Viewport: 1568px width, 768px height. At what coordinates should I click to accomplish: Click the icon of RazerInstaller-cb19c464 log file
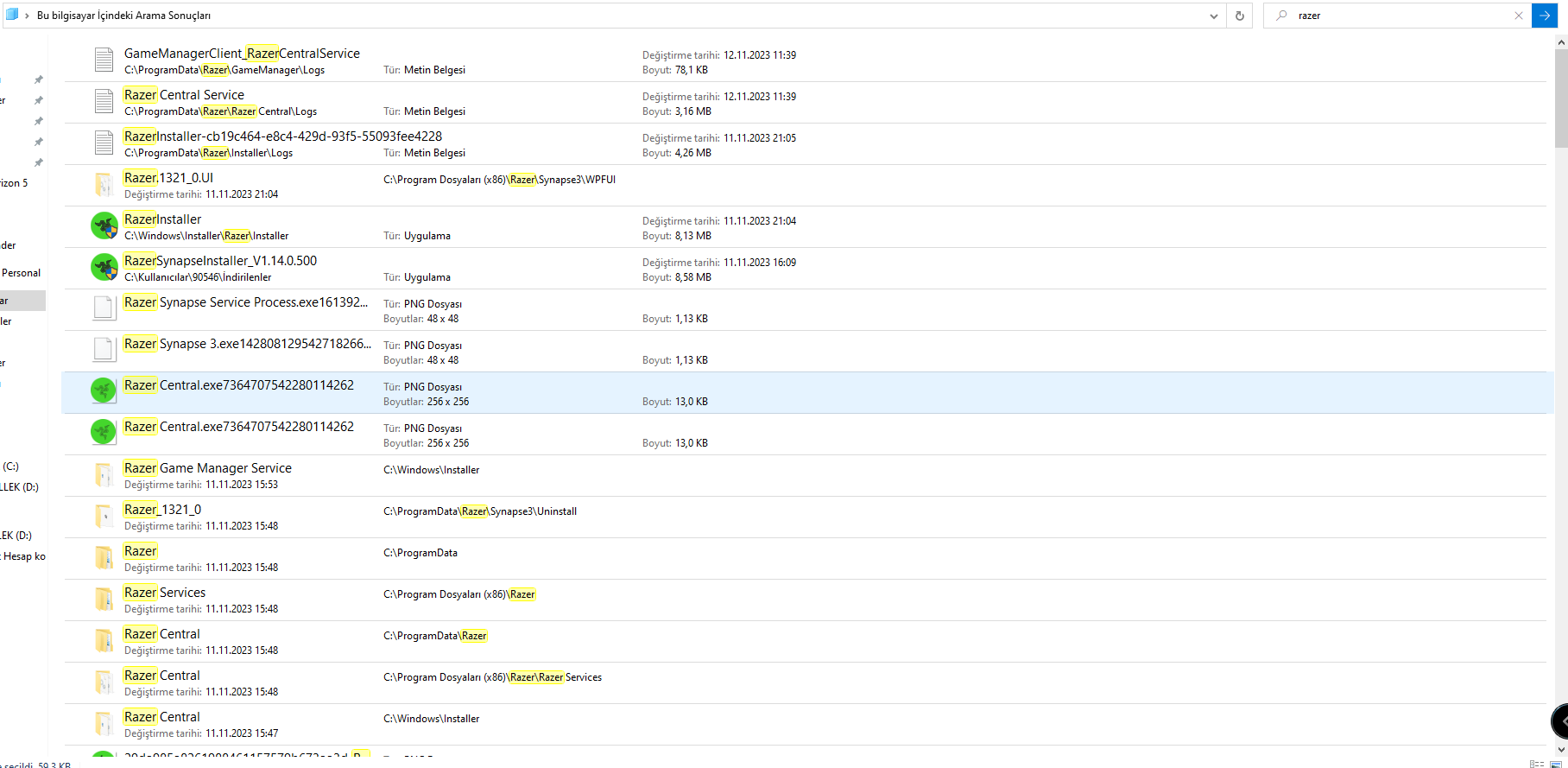[104, 143]
